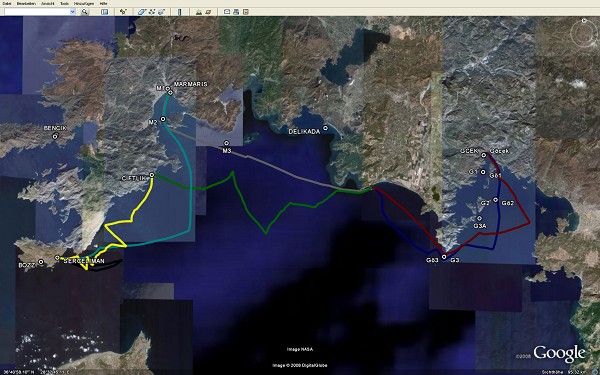
Task: Select the Add Image Overlay tool
Action: (x=161, y=12)
